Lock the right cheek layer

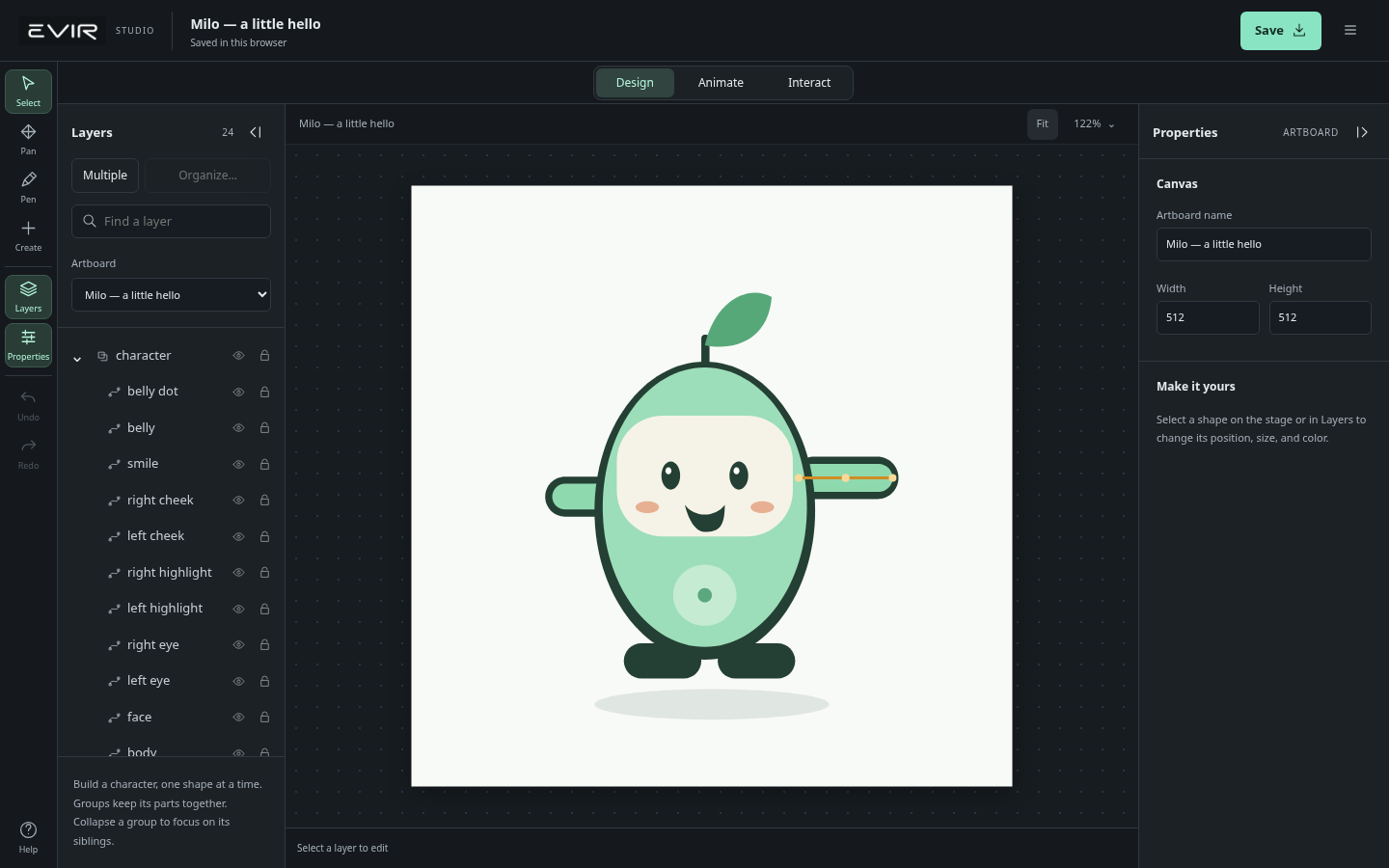coord(264,501)
